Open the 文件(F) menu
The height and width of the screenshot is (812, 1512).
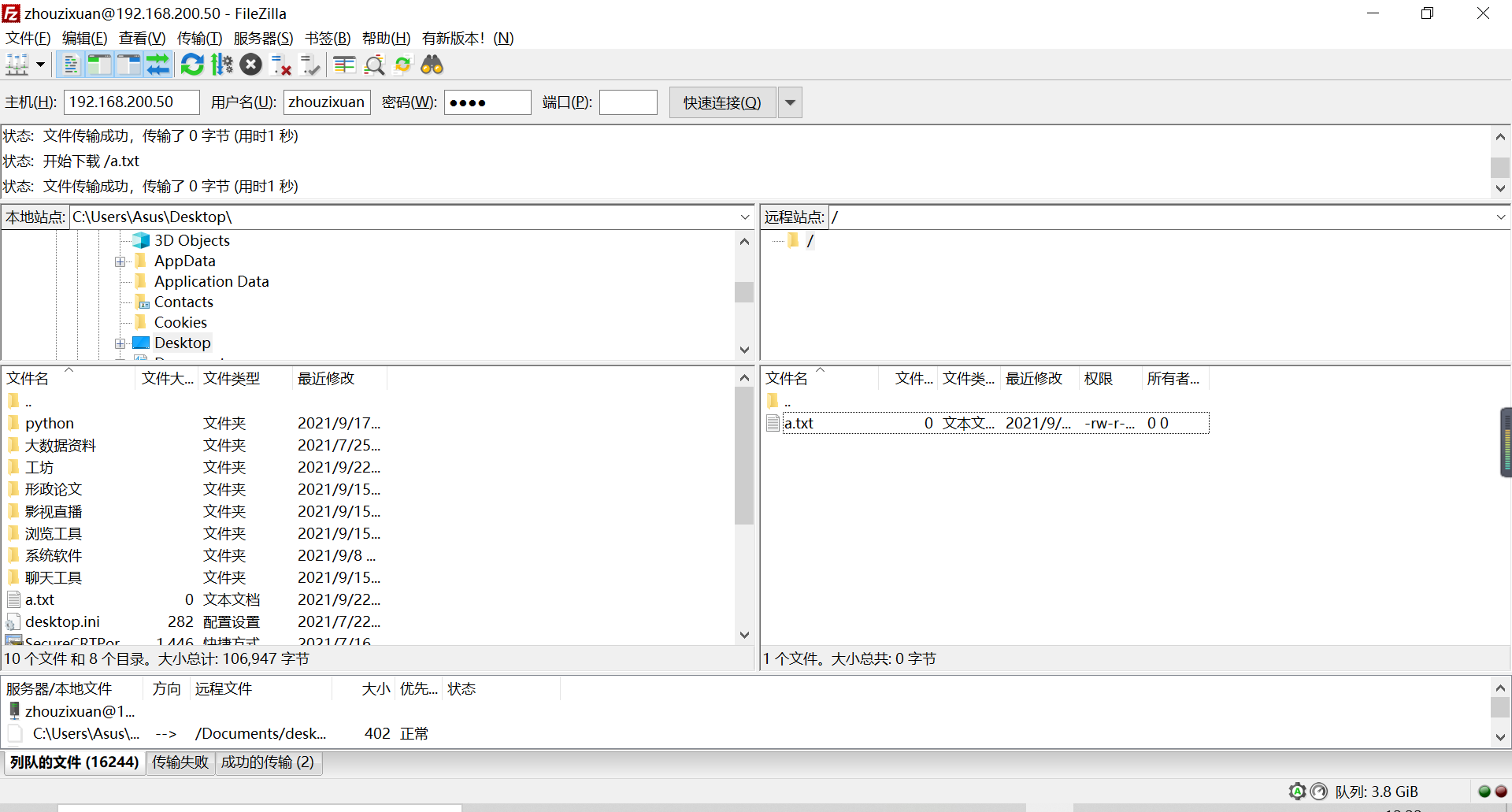pyautogui.click(x=28, y=38)
